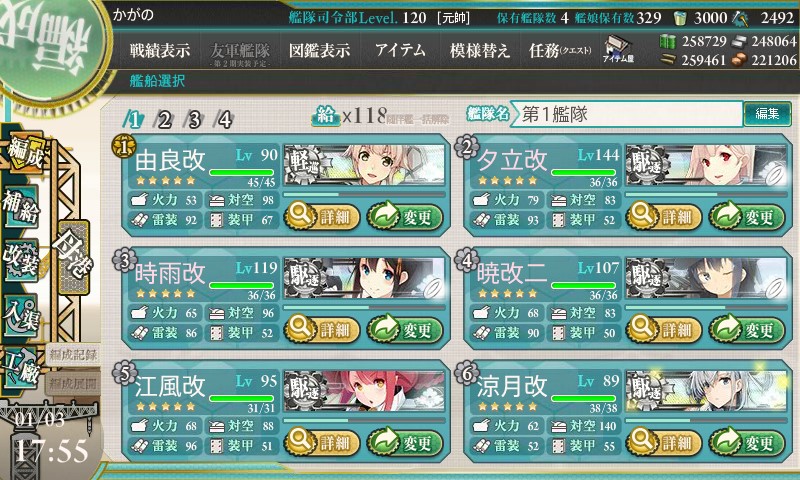Switch to fleet tab 2

tap(164, 120)
